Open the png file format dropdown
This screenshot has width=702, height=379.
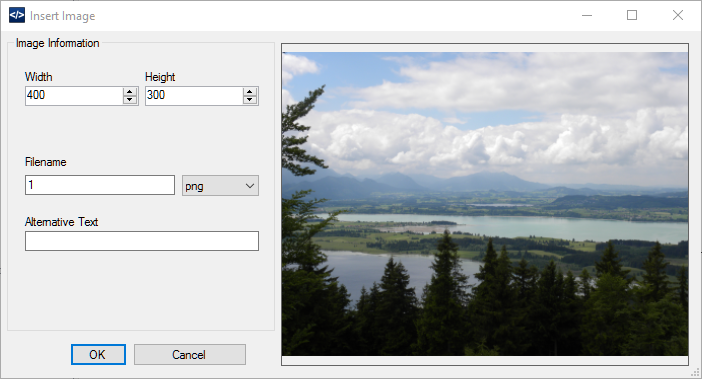point(220,185)
